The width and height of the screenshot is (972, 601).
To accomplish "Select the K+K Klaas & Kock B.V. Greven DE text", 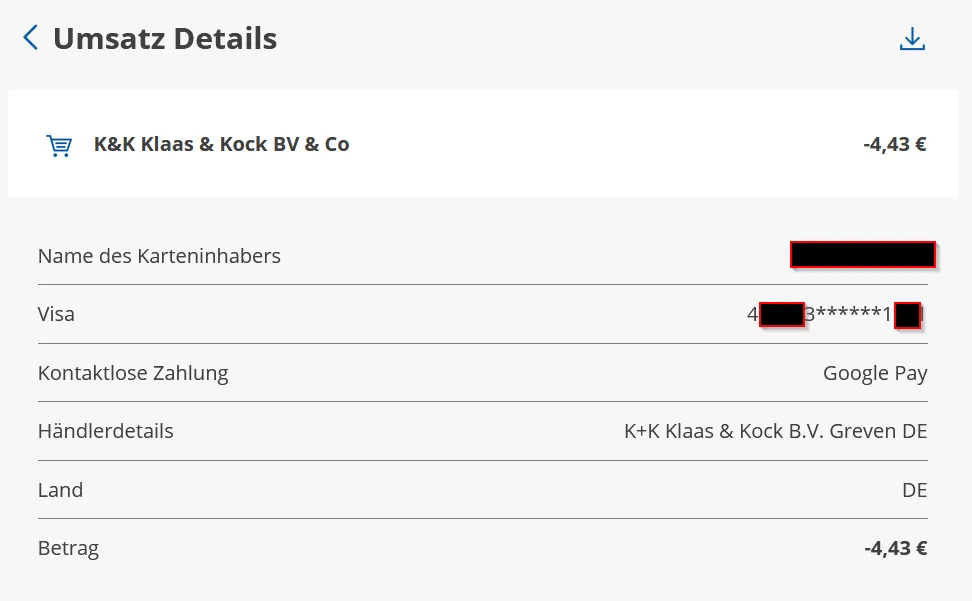I will (775, 431).
